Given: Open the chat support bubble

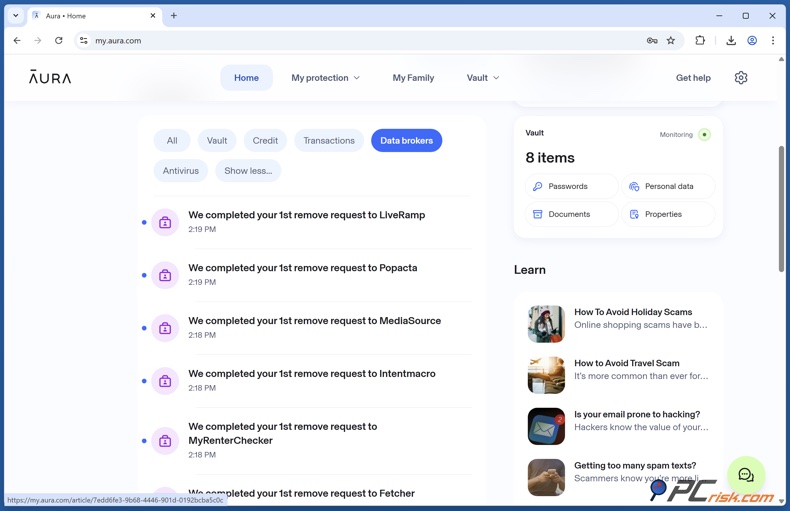Looking at the screenshot, I should coord(746,475).
